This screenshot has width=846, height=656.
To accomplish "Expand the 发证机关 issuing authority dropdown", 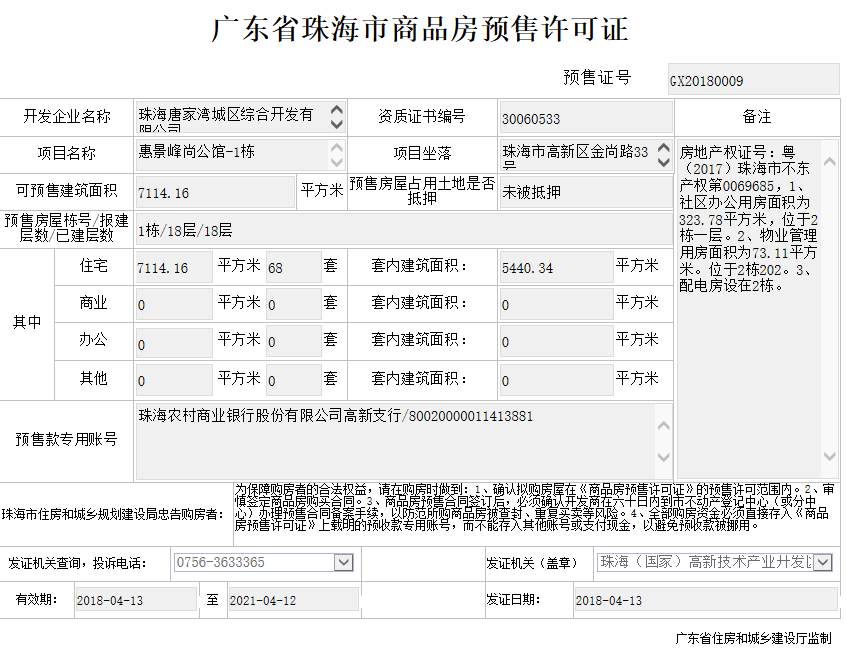I will click(822, 563).
